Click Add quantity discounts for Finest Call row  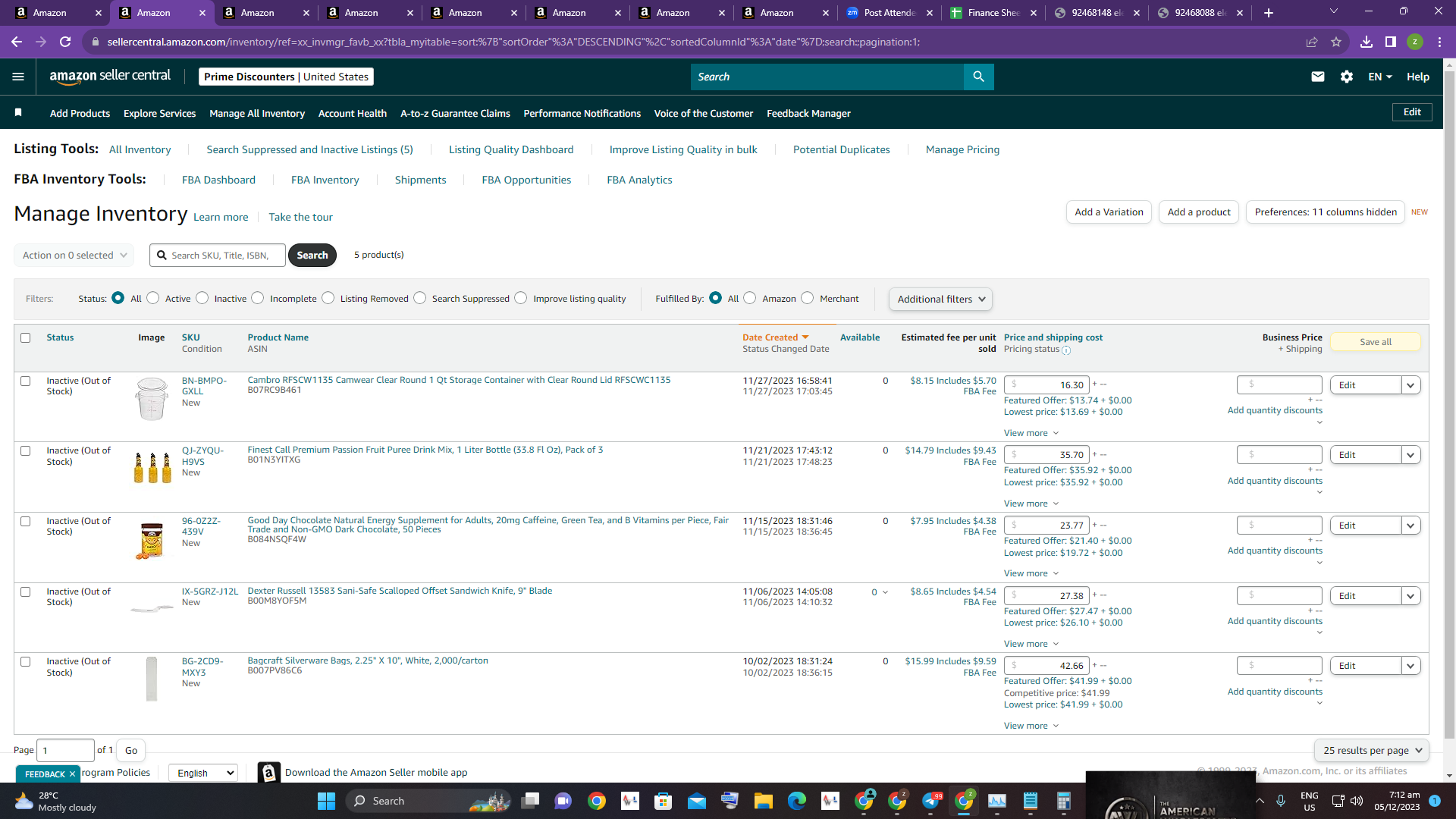click(x=1275, y=481)
